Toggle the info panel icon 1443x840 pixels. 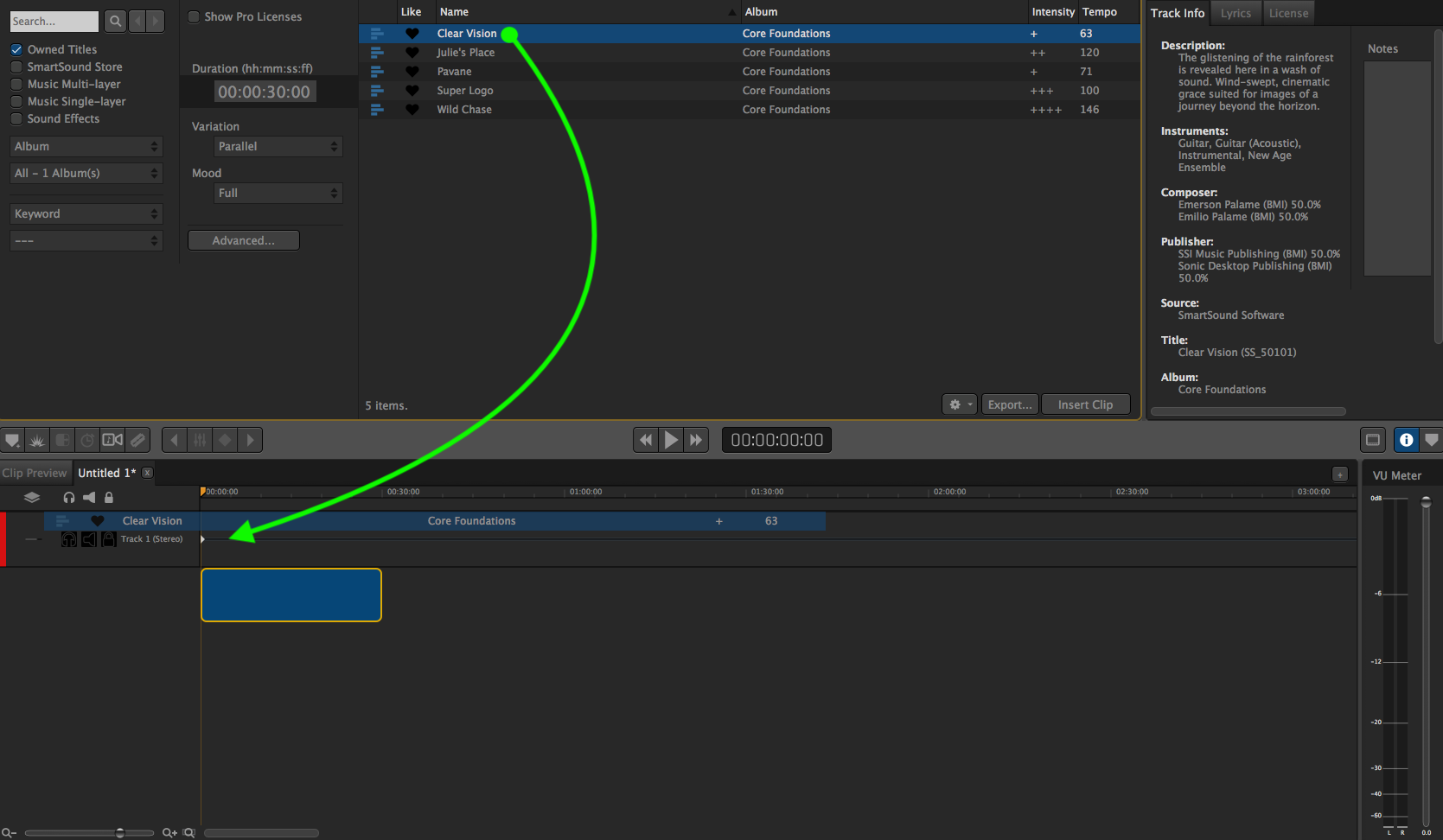pyautogui.click(x=1407, y=440)
